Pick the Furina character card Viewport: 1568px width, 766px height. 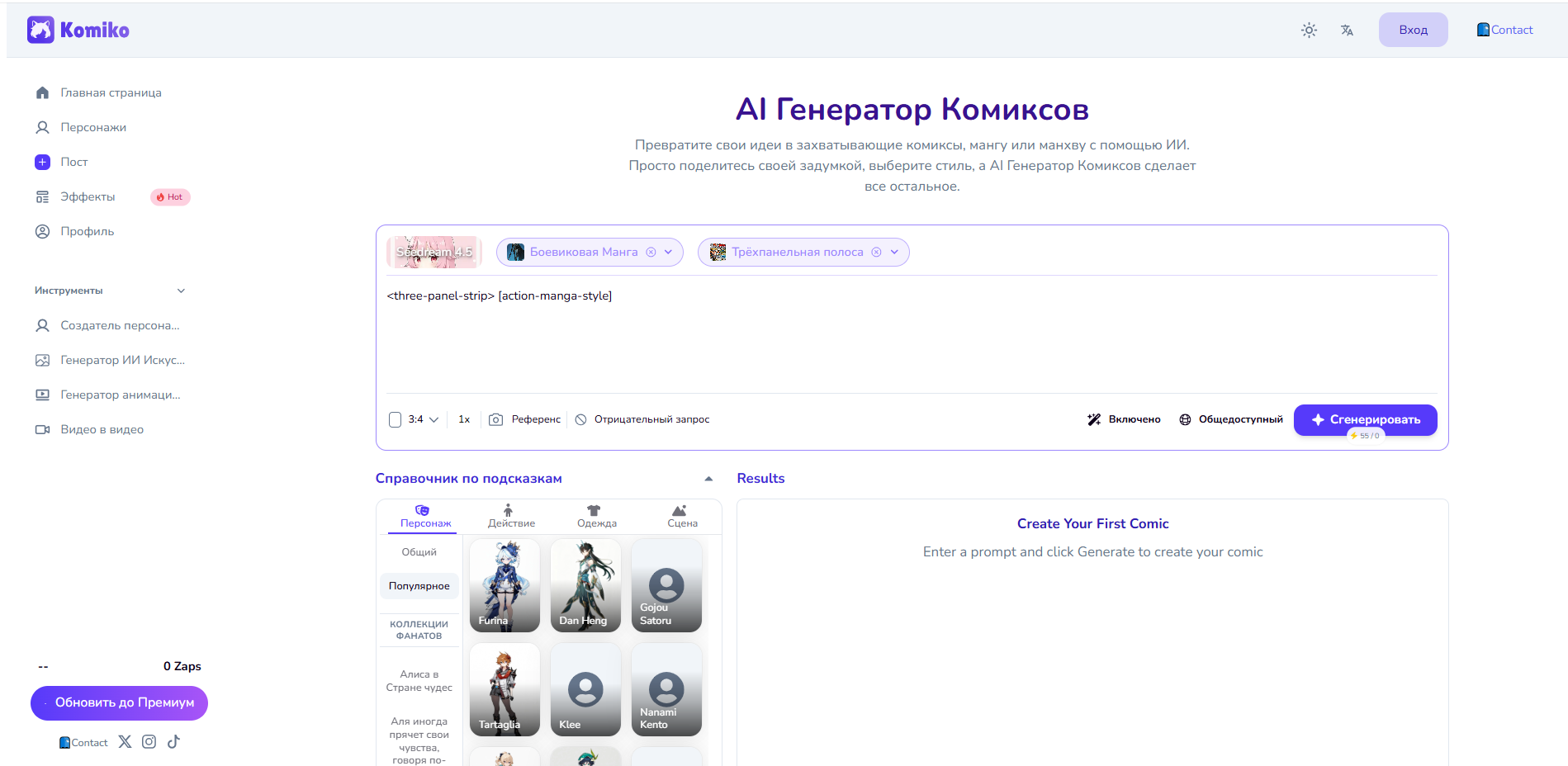coord(505,585)
